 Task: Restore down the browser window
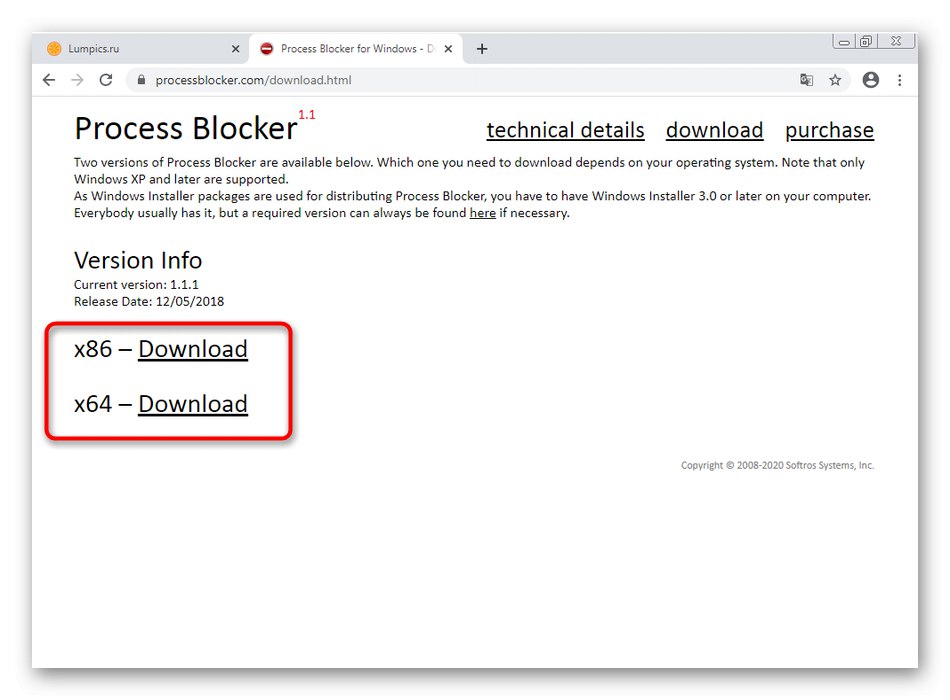point(866,41)
